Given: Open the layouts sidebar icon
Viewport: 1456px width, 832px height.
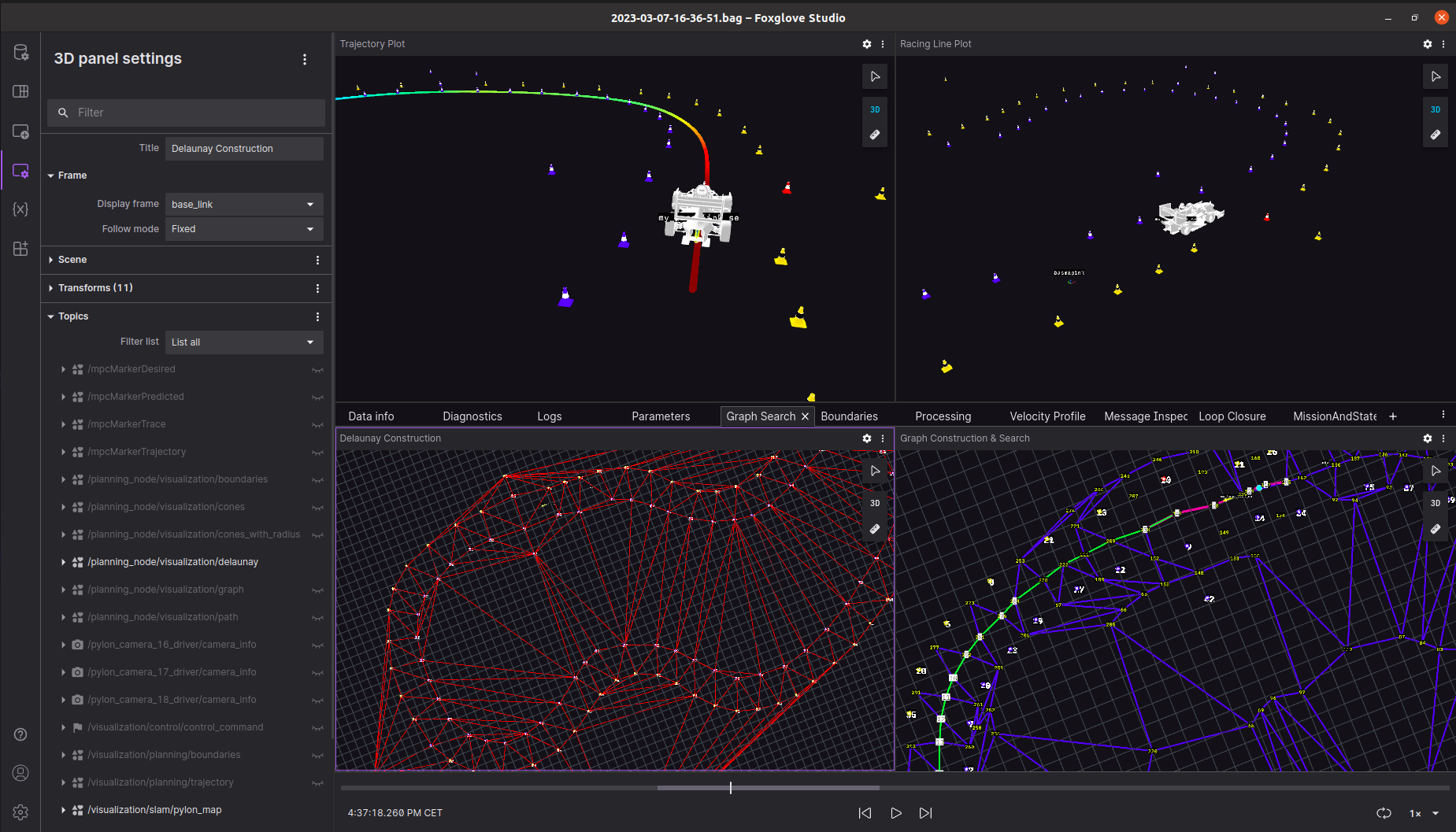Looking at the screenshot, I should (20, 91).
